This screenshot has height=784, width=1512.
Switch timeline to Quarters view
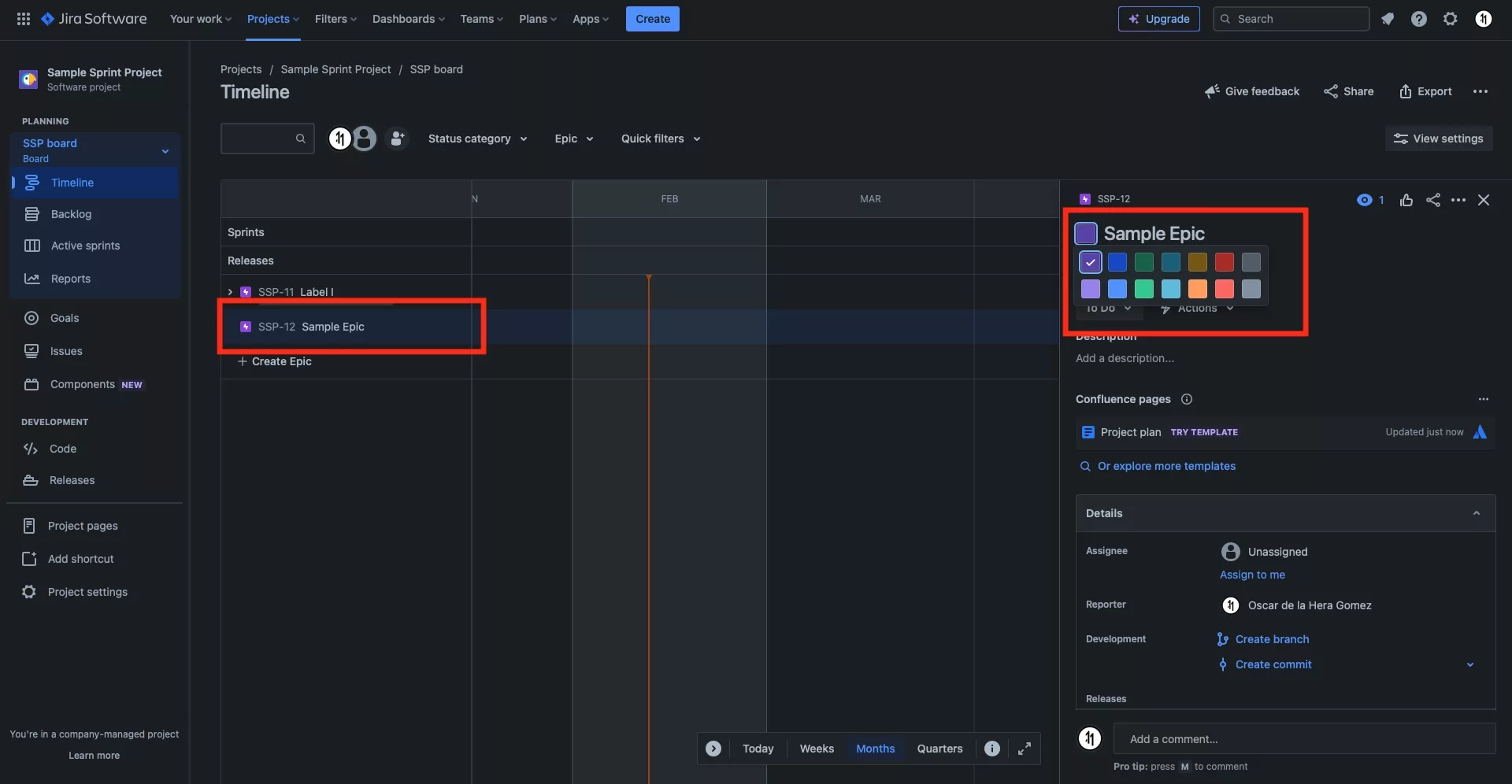pyautogui.click(x=939, y=749)
